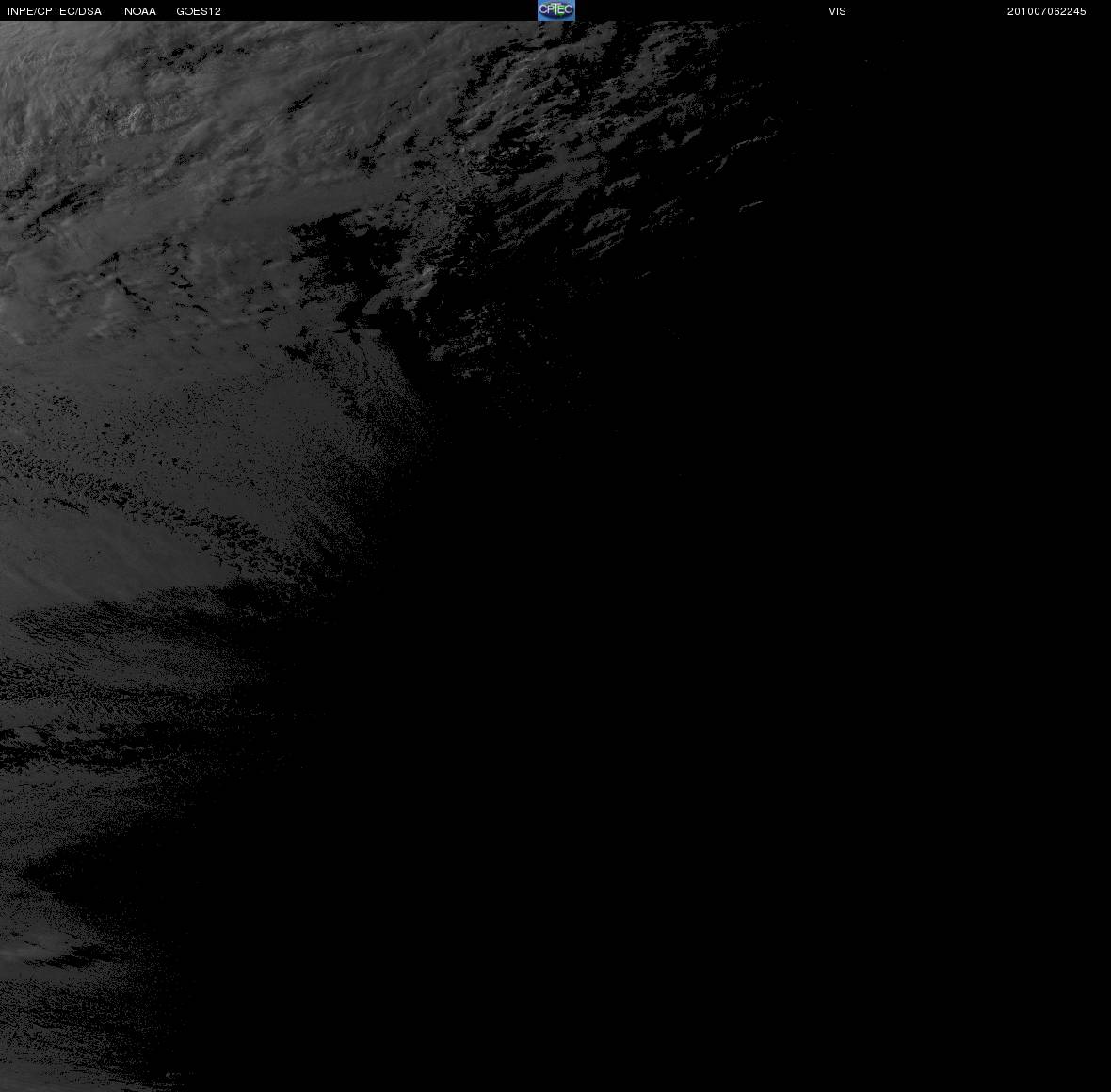1111x1092 pixels.
Task: Select the 201007062245 timestamp text
Action: coord(1047,11)
